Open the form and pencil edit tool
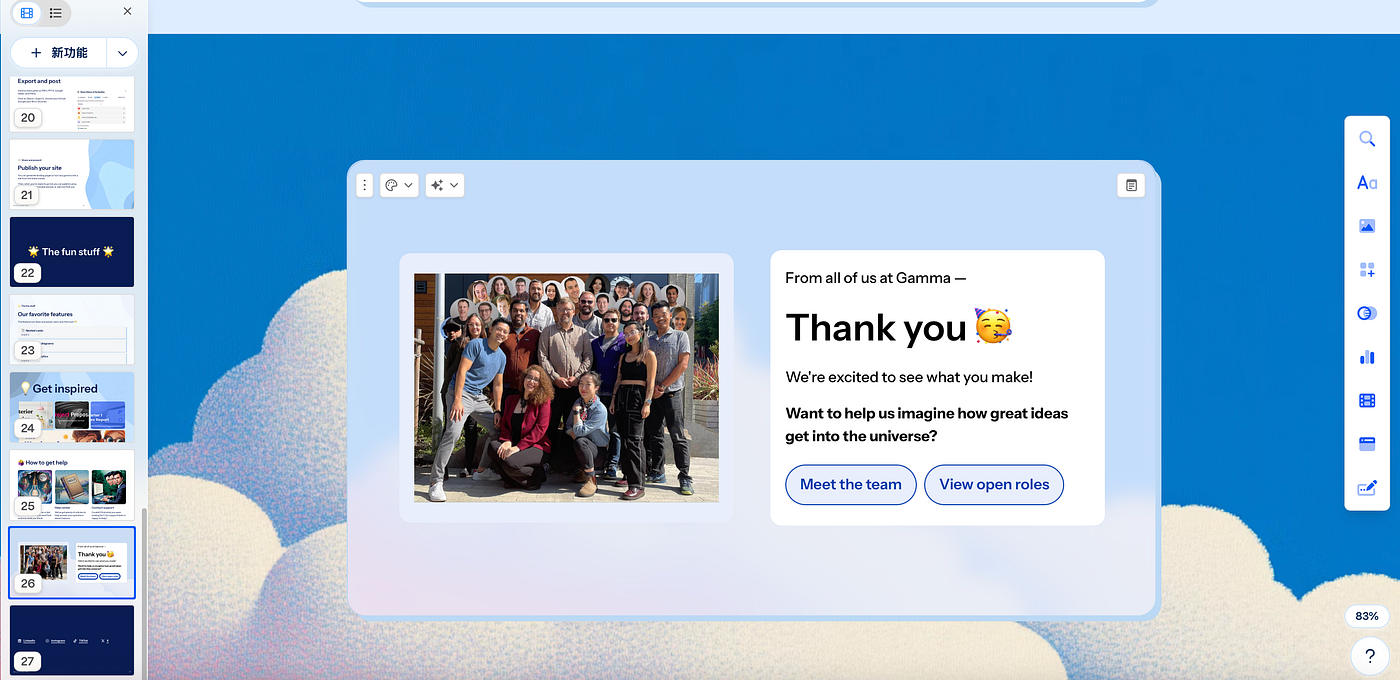The height and width of the screenshot is (680, 1400). click(x=1367, y=488)
